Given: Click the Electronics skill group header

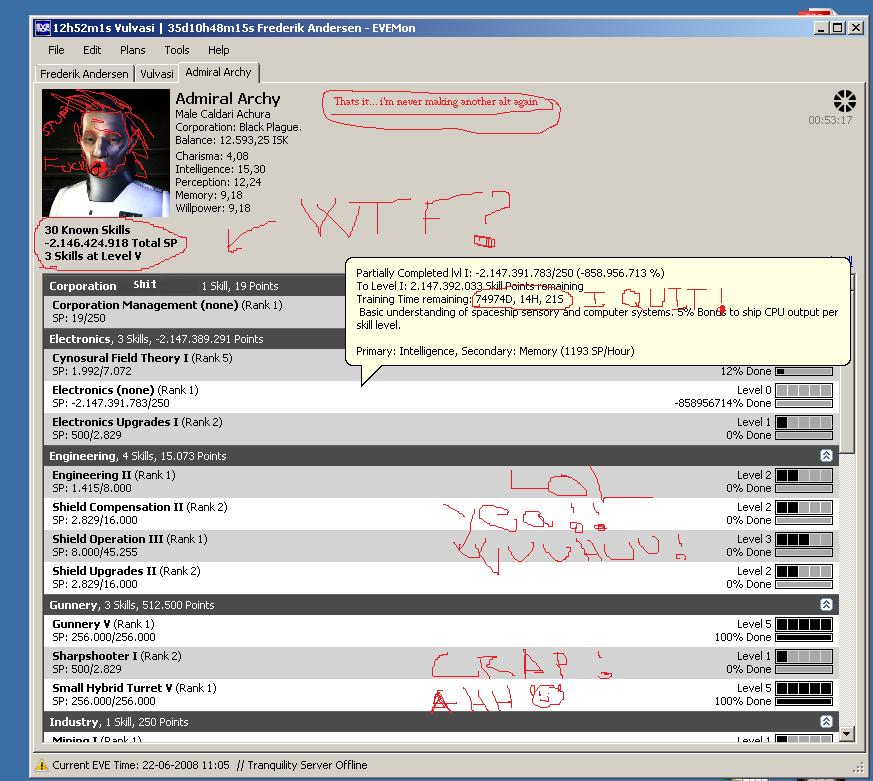Looking at the screenshot, I should (x=195, y=338).
